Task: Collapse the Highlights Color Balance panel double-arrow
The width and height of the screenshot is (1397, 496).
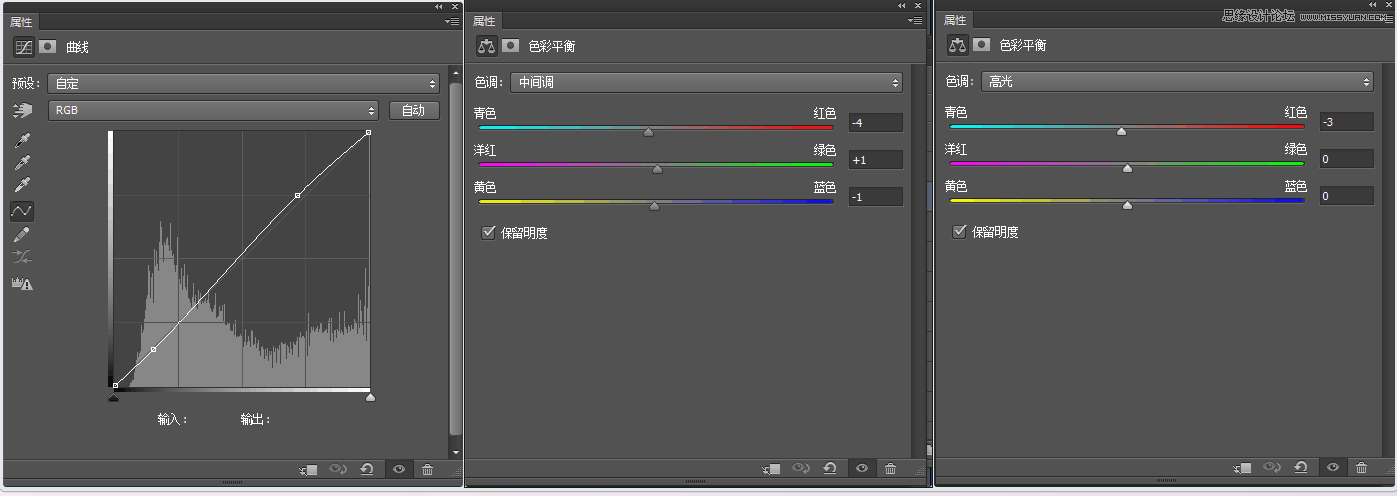Action: tap(1372, 6)
